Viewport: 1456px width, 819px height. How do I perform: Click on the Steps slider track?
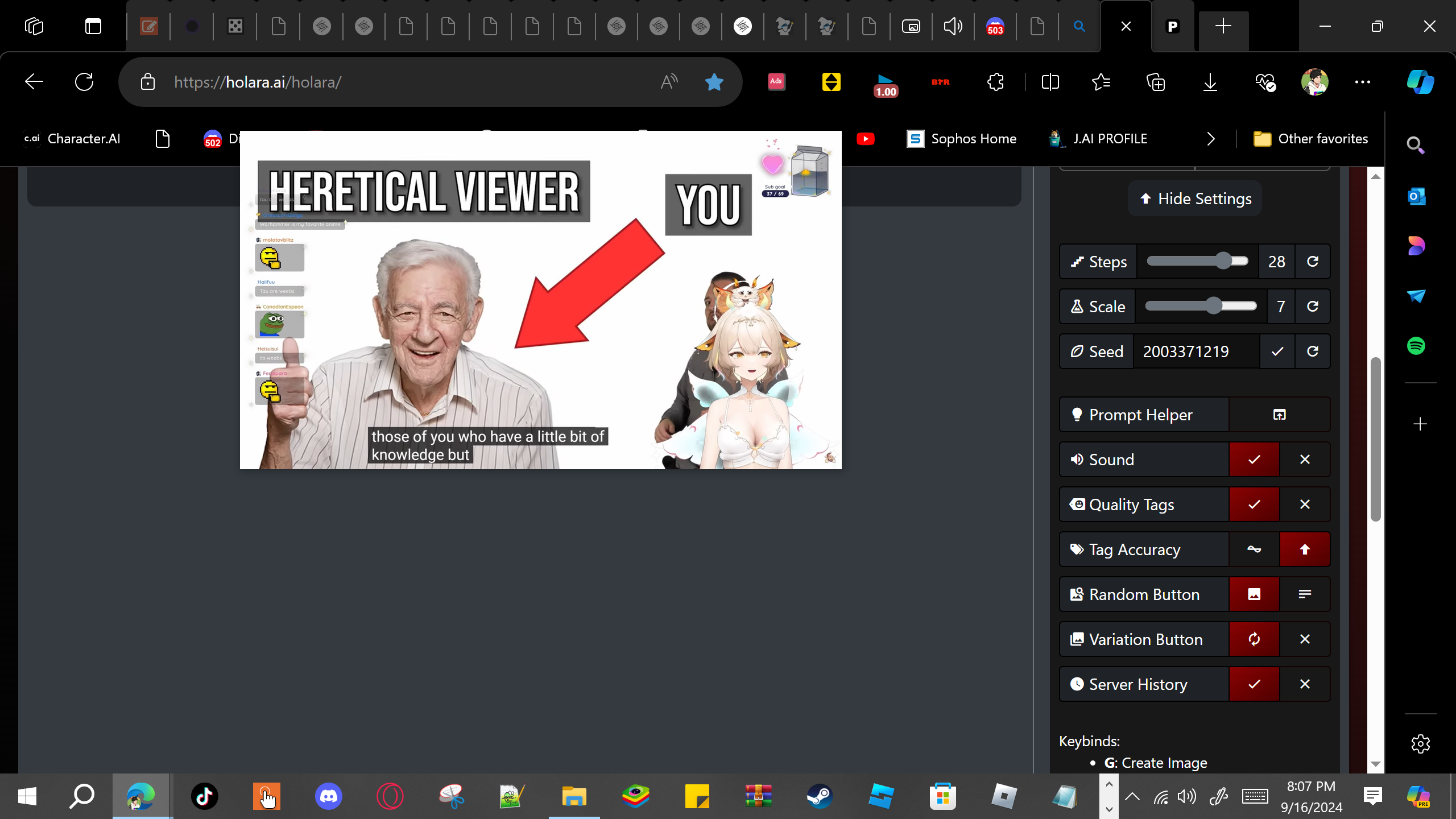pyautogui.click(x=1198, y=261)
